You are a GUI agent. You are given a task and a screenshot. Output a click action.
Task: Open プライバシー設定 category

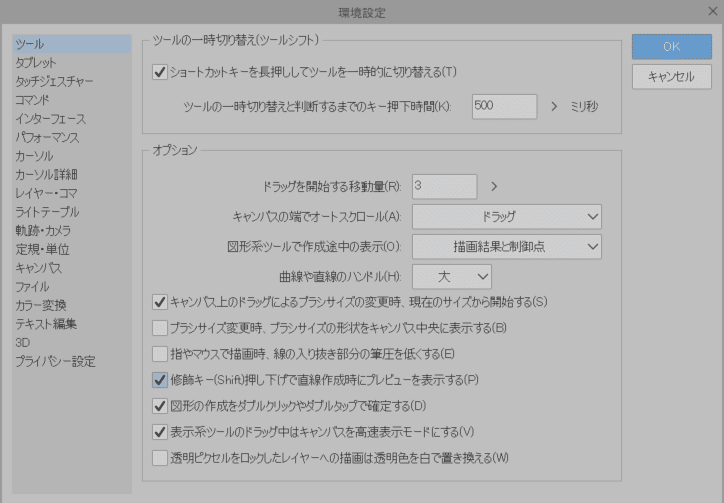pos(55,361)
